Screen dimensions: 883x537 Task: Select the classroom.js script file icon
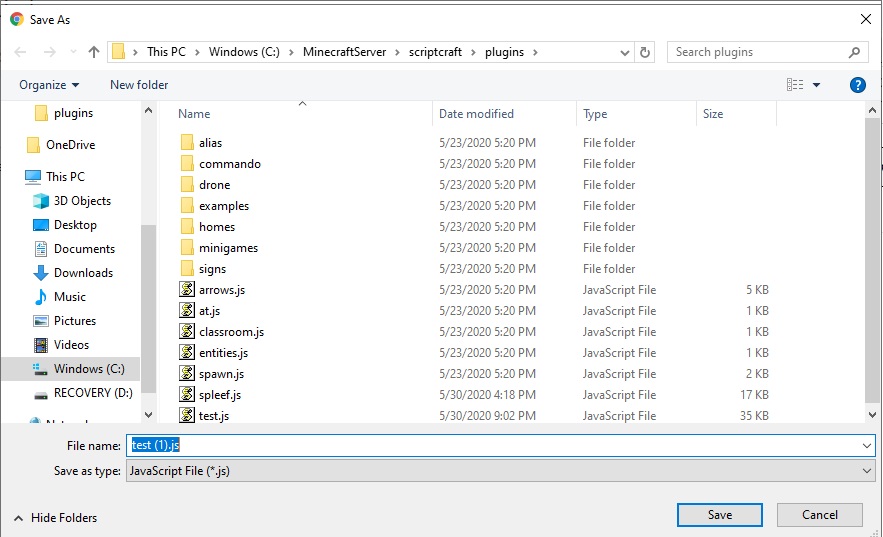(x=187, y=331)
